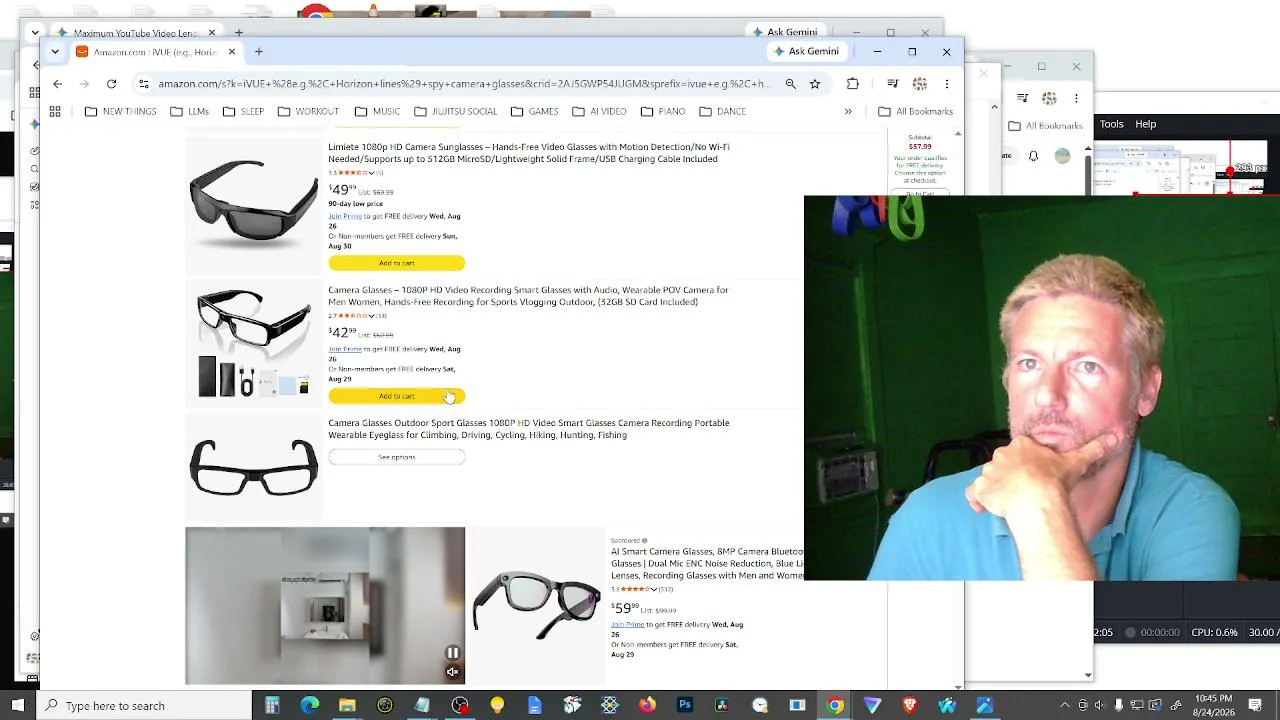Screen dimensions: 1280x720
Task: Open the Help menu in background window
Action: coord(1145,124)
